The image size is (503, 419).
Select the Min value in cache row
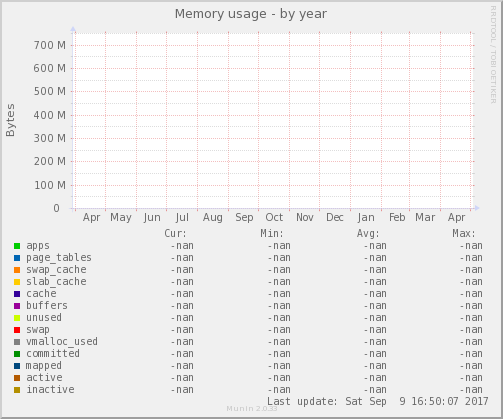point(279,294)
